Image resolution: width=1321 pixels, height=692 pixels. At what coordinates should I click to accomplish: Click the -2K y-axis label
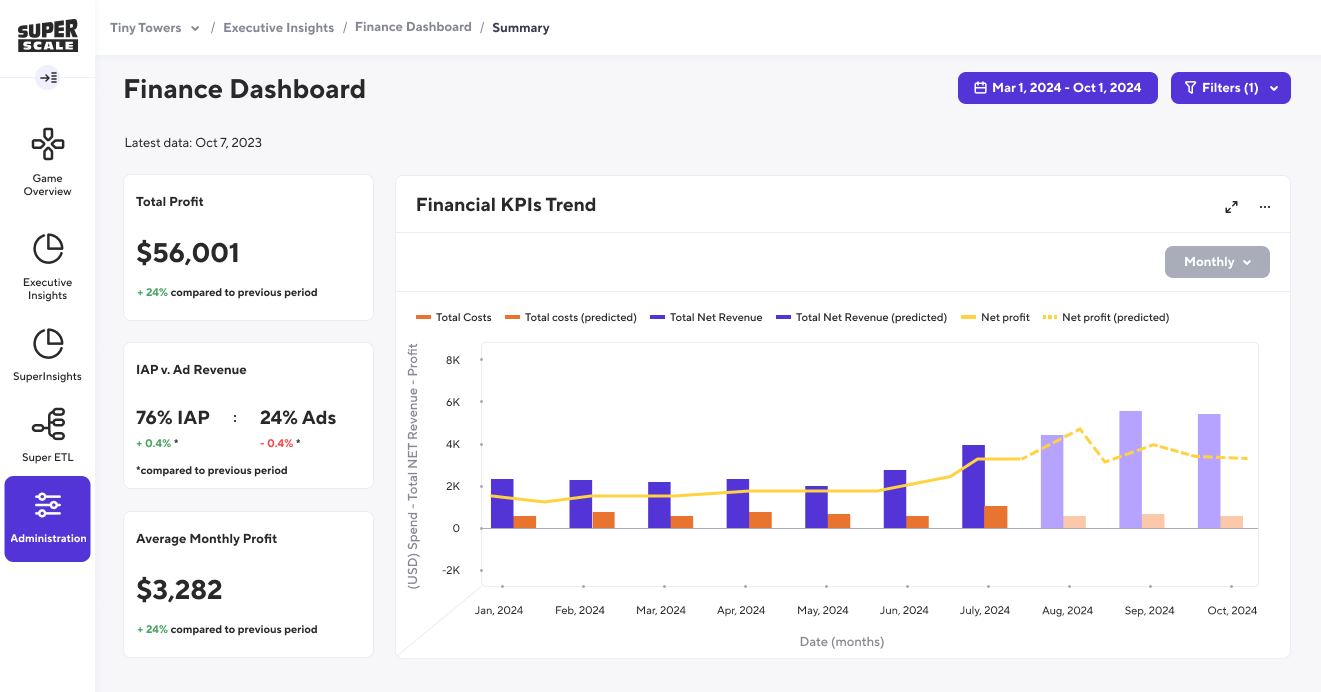coord(451,570)
